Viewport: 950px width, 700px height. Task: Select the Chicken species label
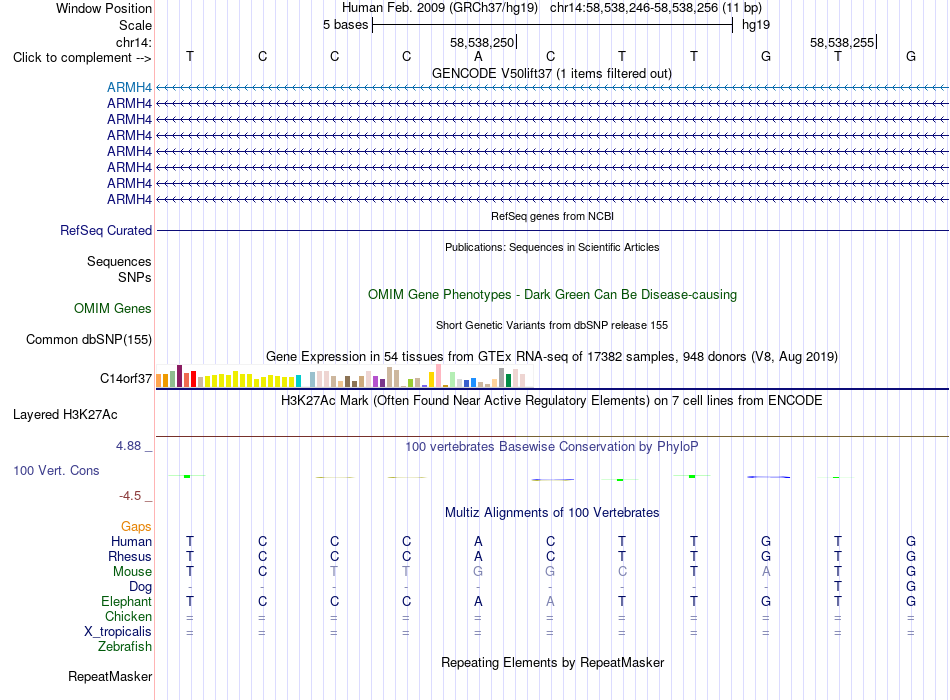128,616
